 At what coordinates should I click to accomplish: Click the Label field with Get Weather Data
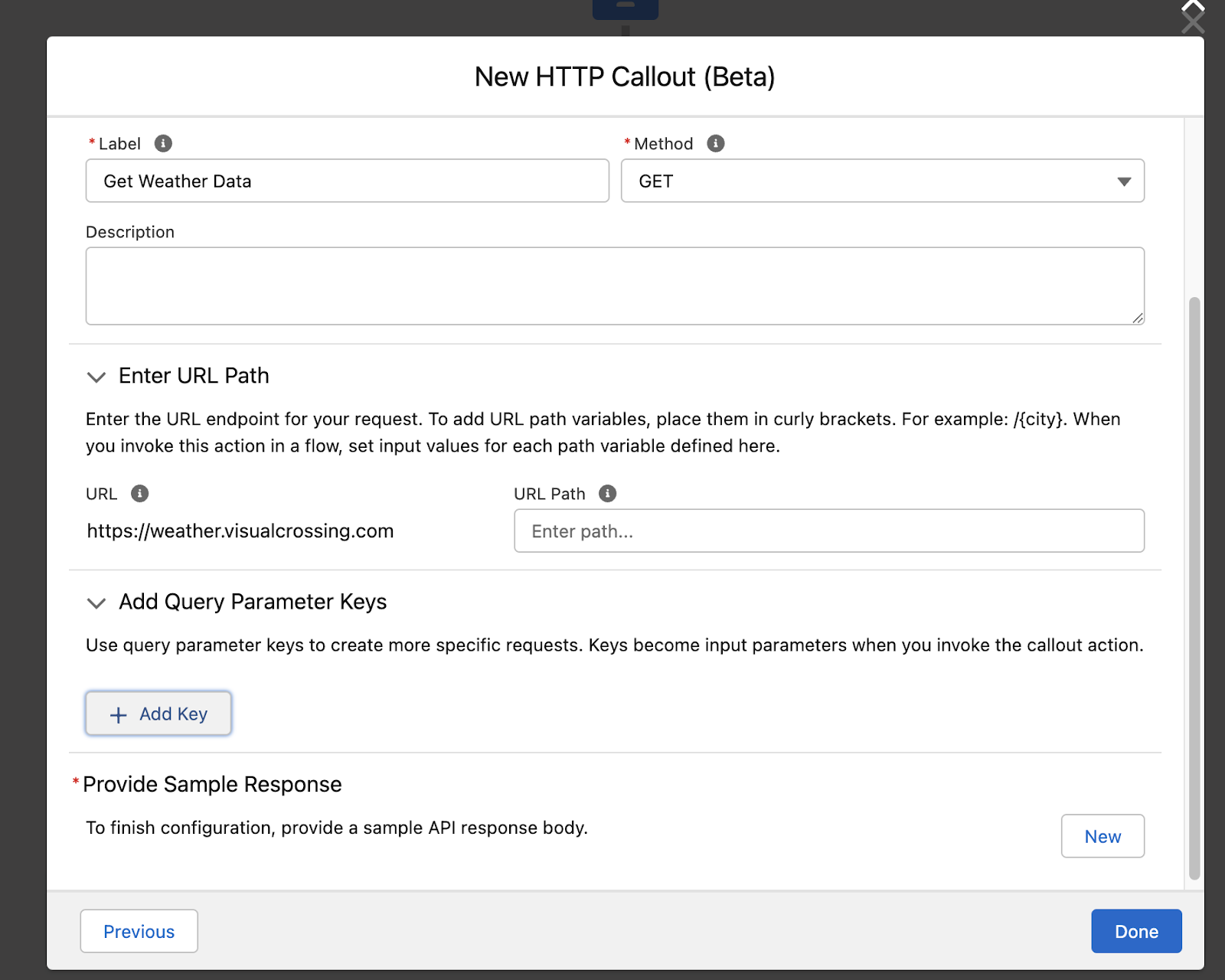347,181
